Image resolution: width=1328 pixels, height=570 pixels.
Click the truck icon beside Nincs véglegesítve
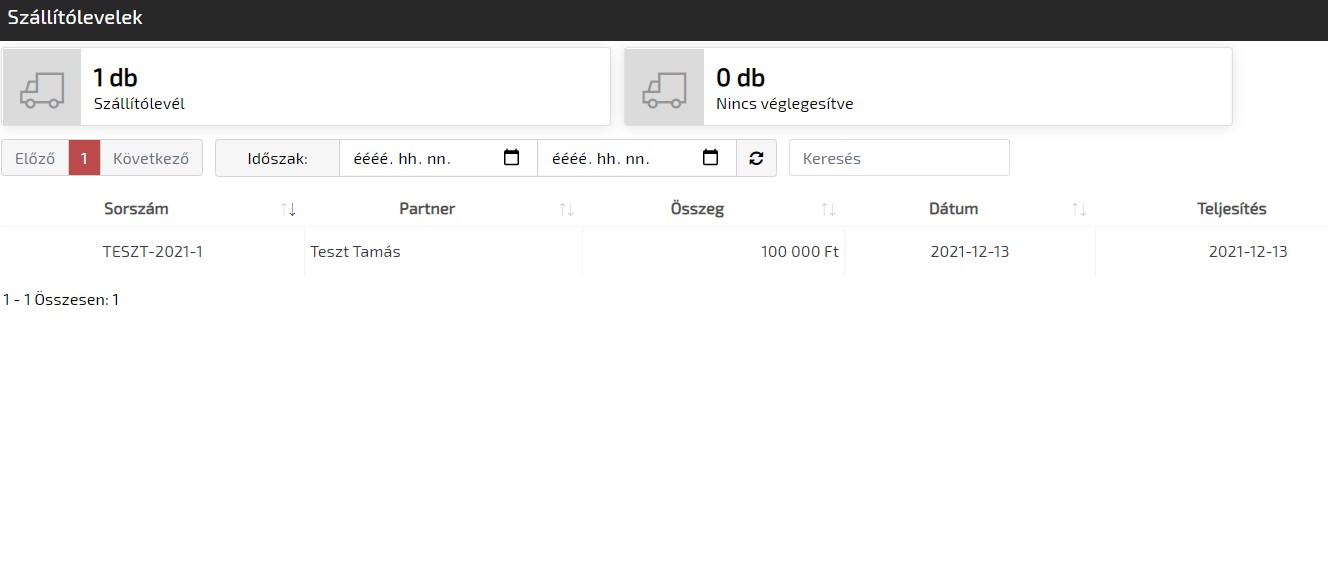tap(664, 88)
